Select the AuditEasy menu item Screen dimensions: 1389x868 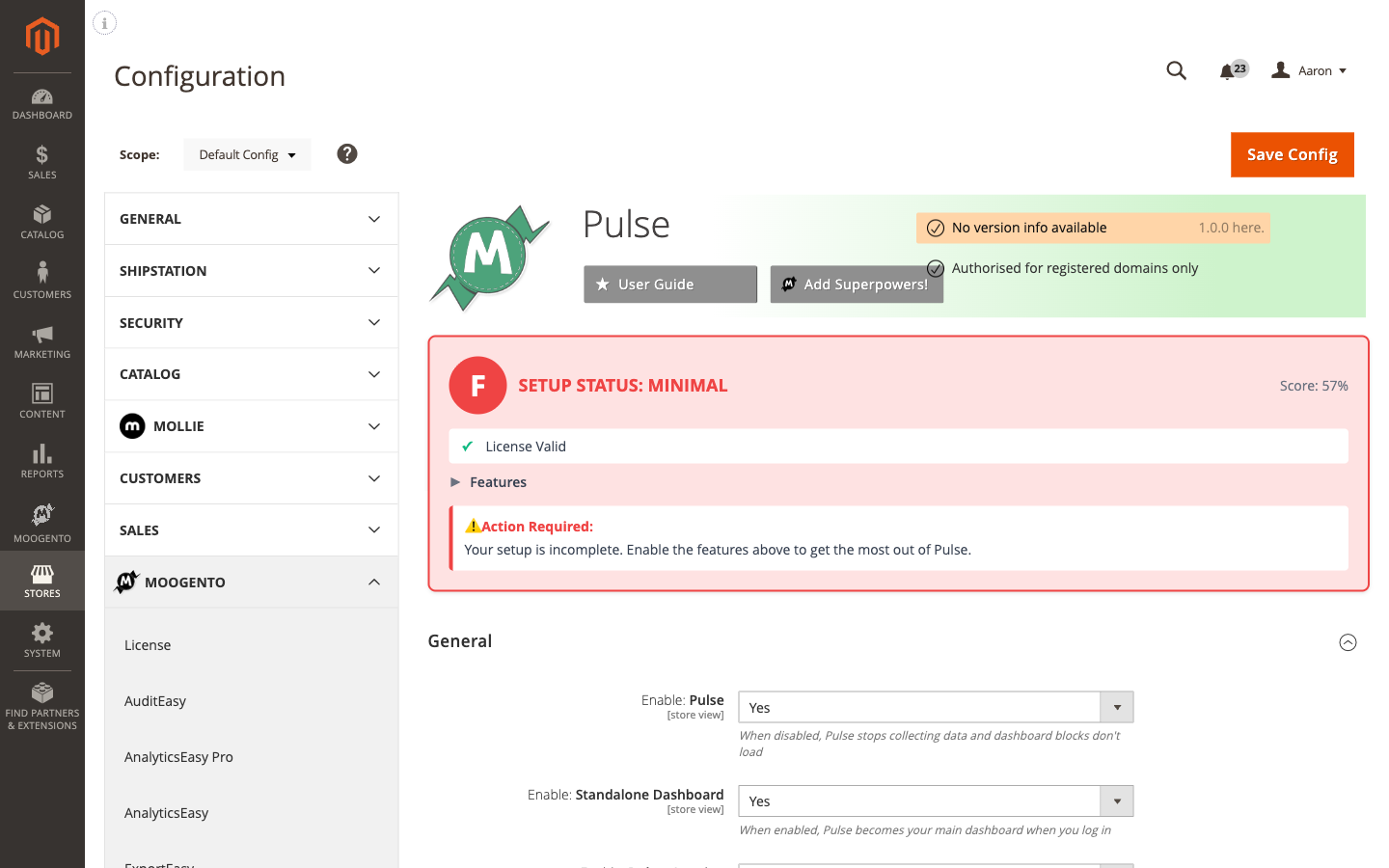pos(155,701)
